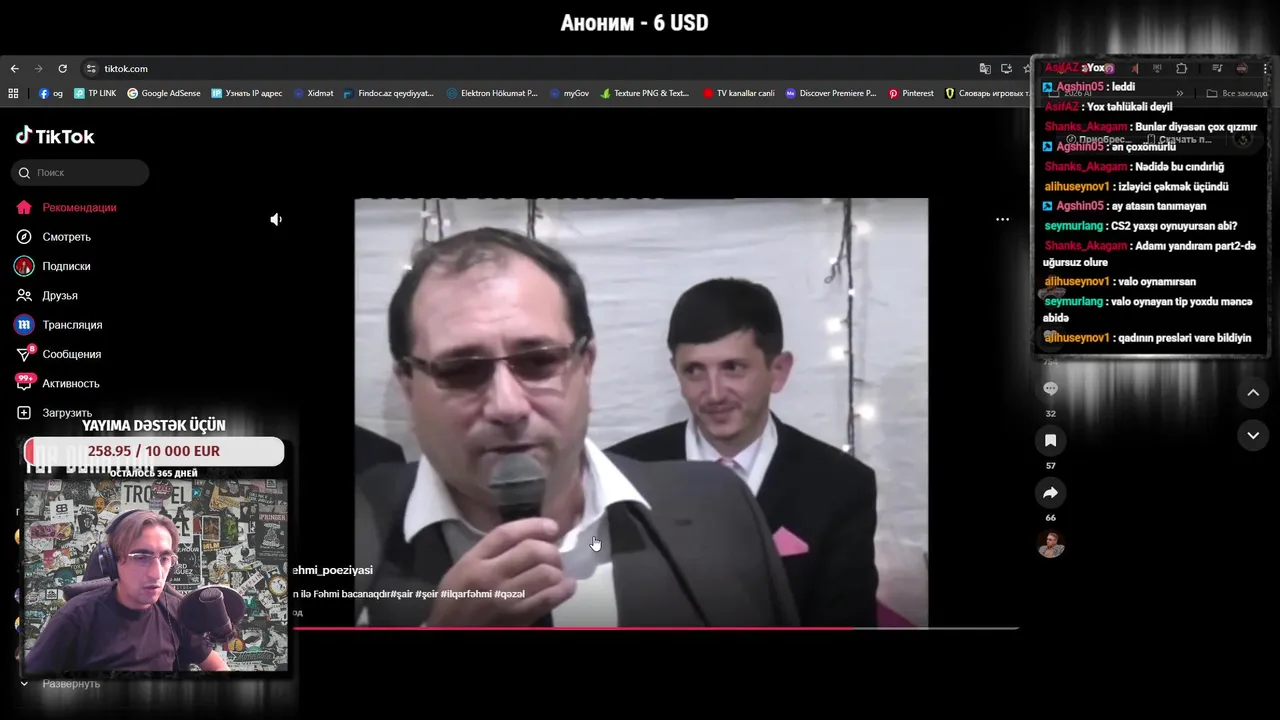This screenshot has width=1280, height=720.
Task: Open the site information icon beside tiktok.com
Action: click(x=91, y=69)
